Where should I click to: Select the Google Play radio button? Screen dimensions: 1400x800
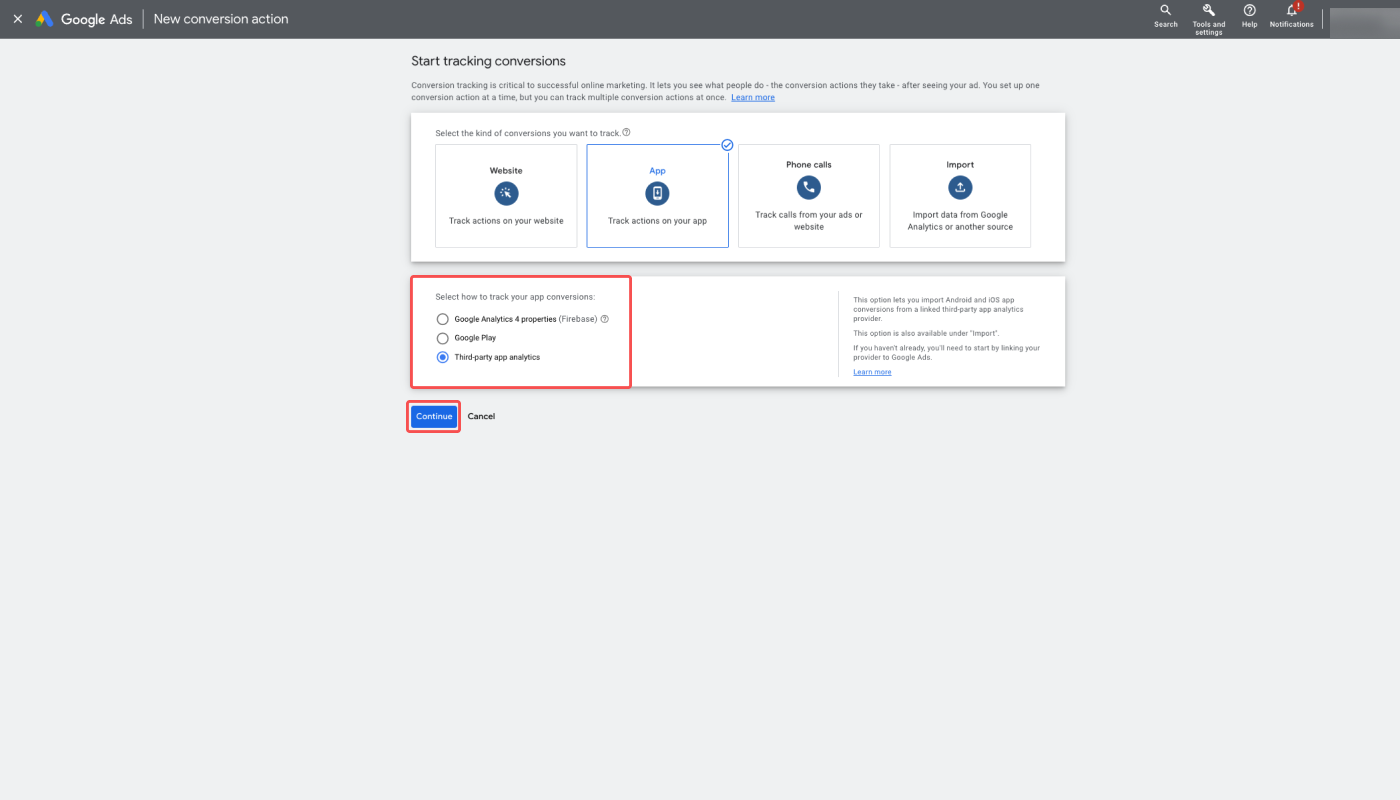443,338
